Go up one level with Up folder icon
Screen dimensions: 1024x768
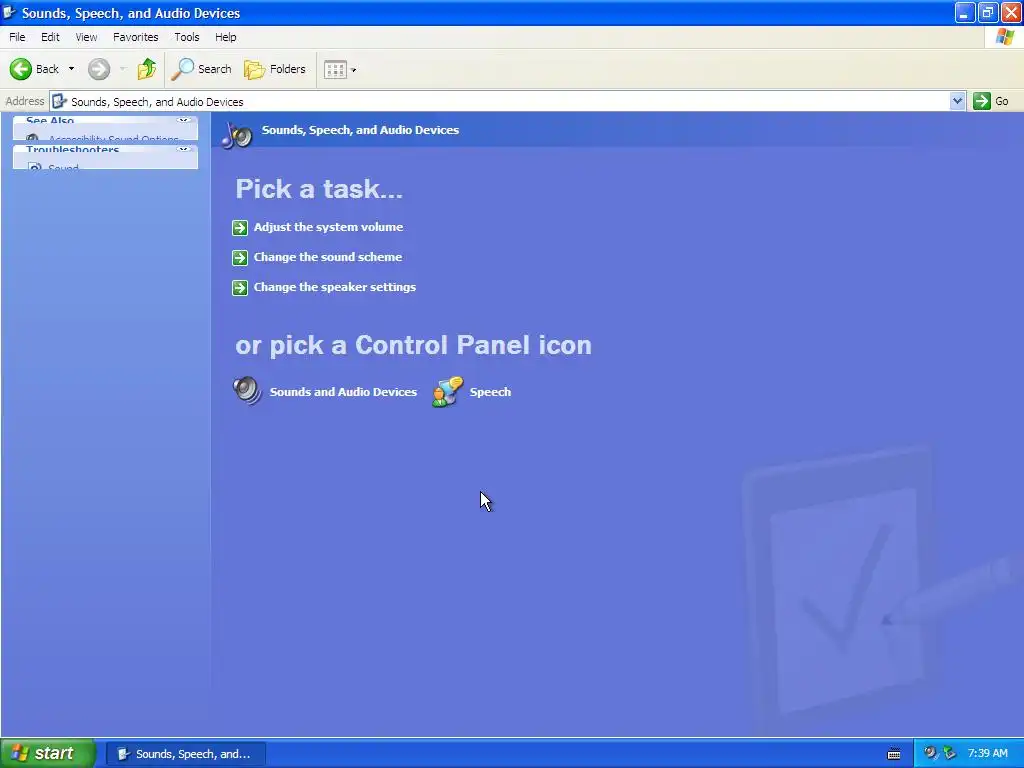pyautogui.click(x=146, y=69)
